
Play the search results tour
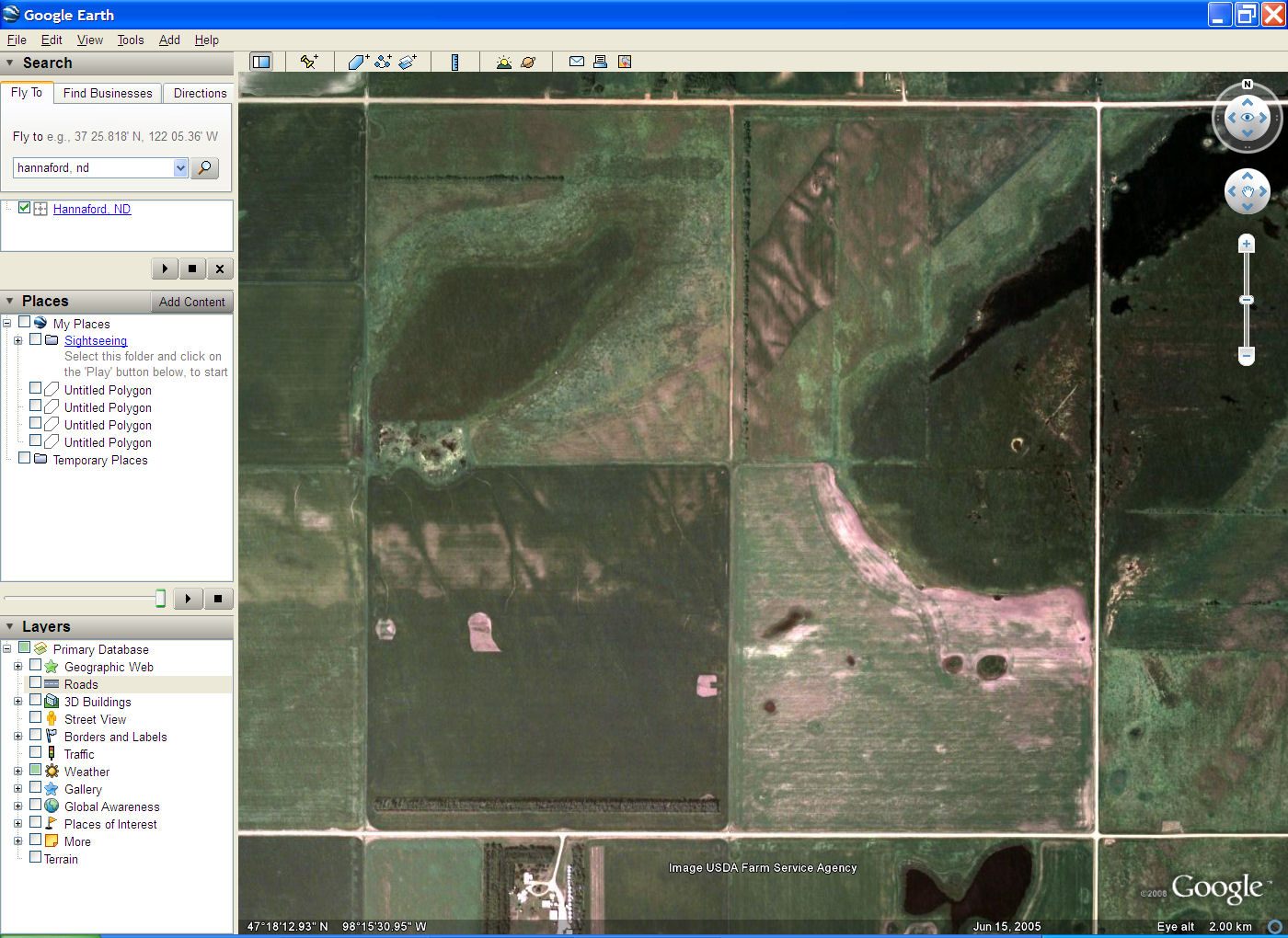point(165,269)
